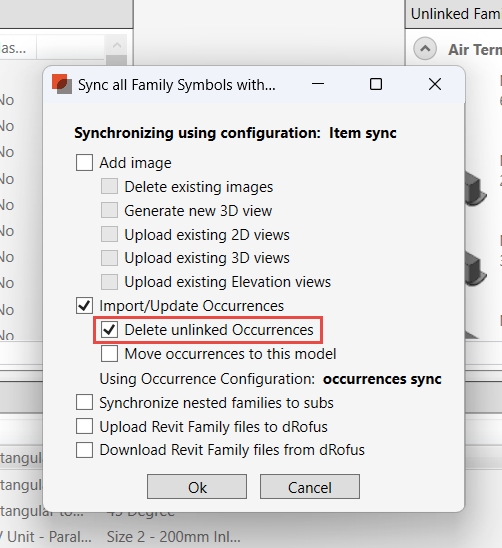Screen dimensions: 502x548
Task: Enable the Add image checkbox
Action: (x=84, y=163)
